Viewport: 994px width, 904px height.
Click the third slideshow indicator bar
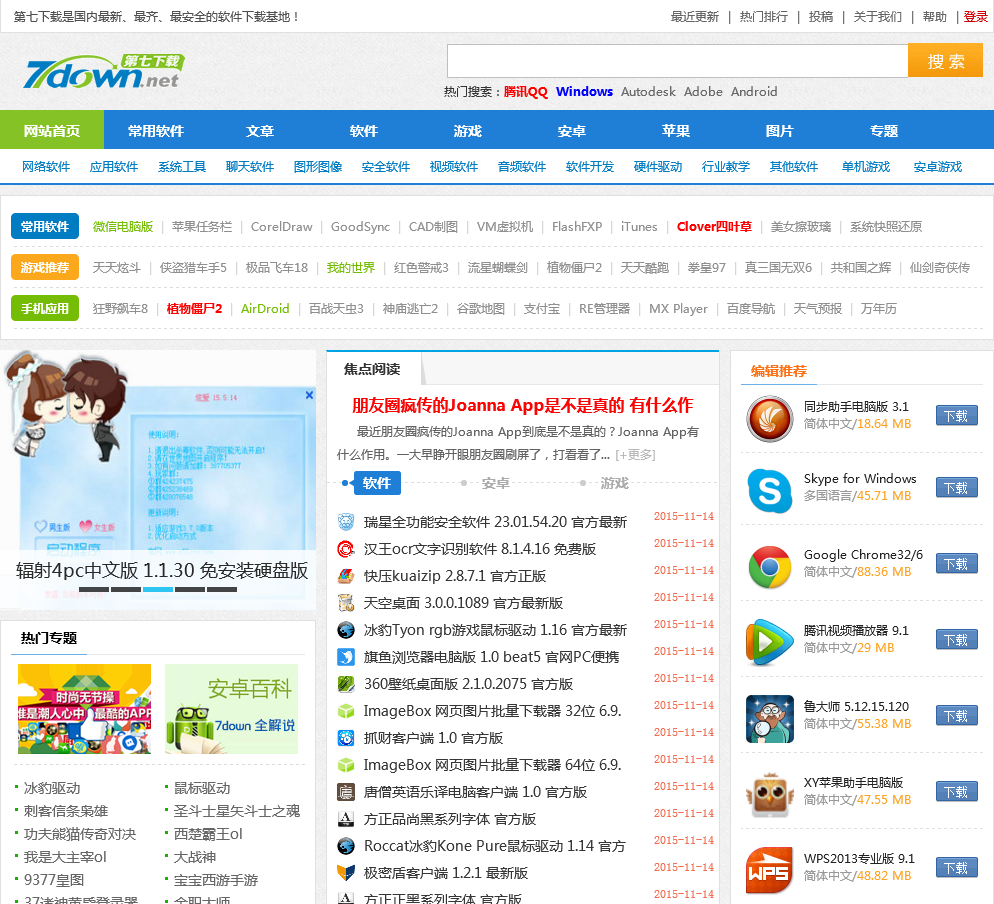[158, 590]
